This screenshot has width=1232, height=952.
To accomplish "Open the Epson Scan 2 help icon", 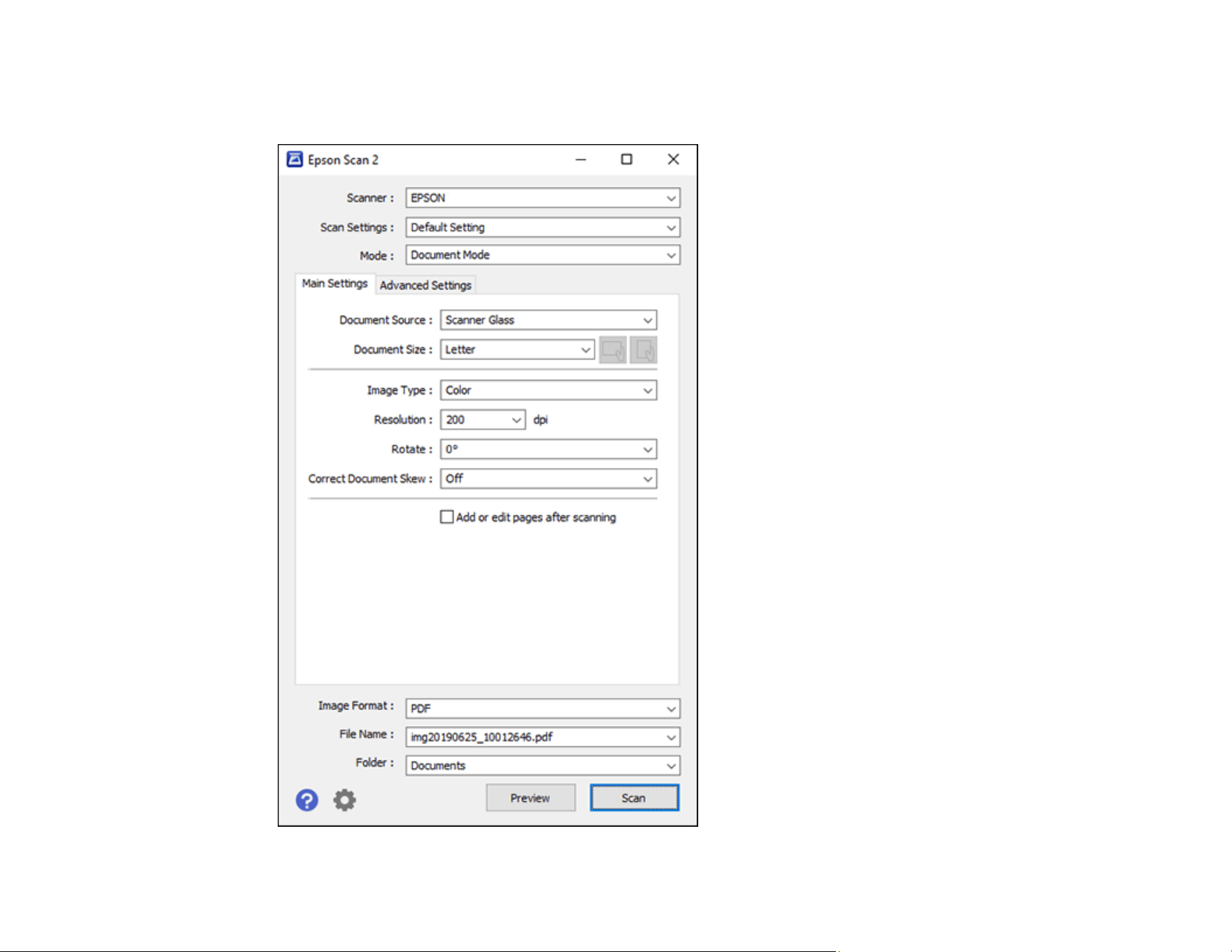I will (306, 800).
